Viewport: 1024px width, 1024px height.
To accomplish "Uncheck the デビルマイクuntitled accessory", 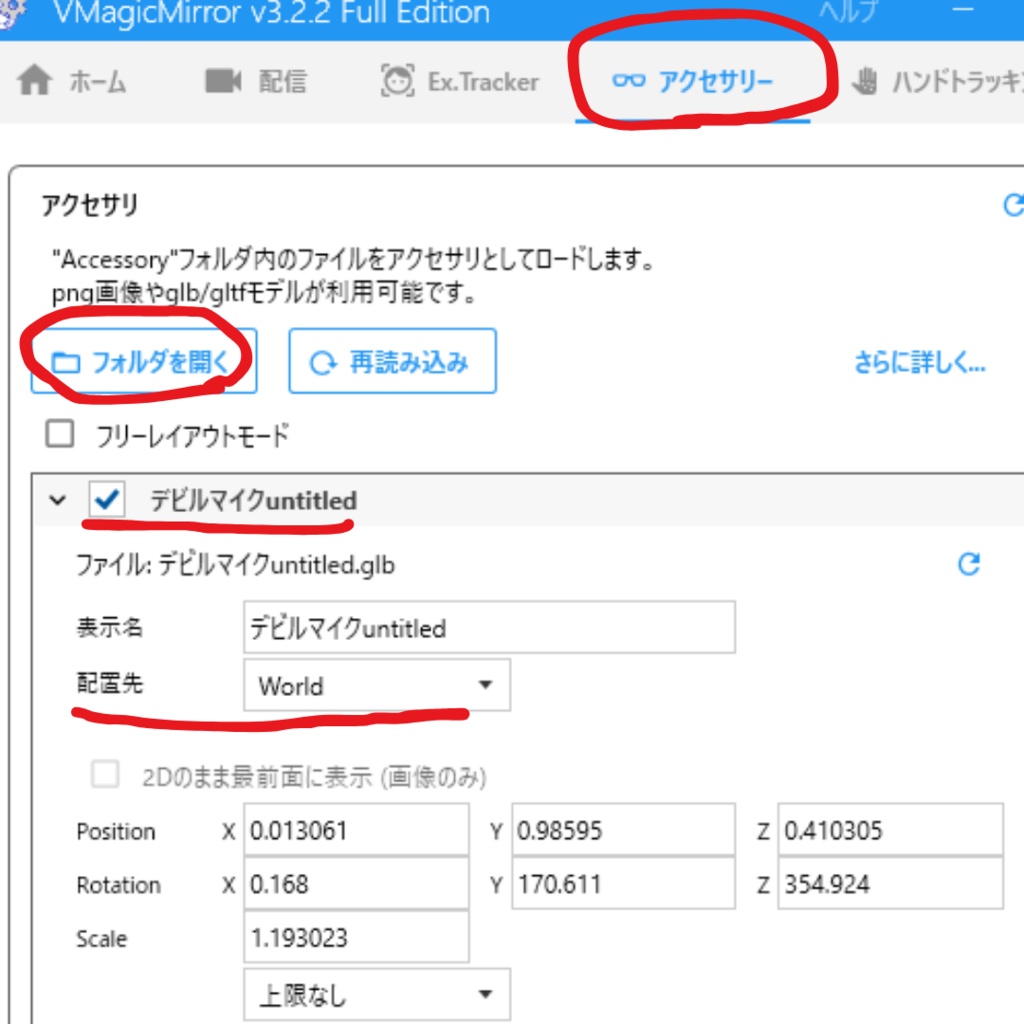I will [x=107, y=500].
